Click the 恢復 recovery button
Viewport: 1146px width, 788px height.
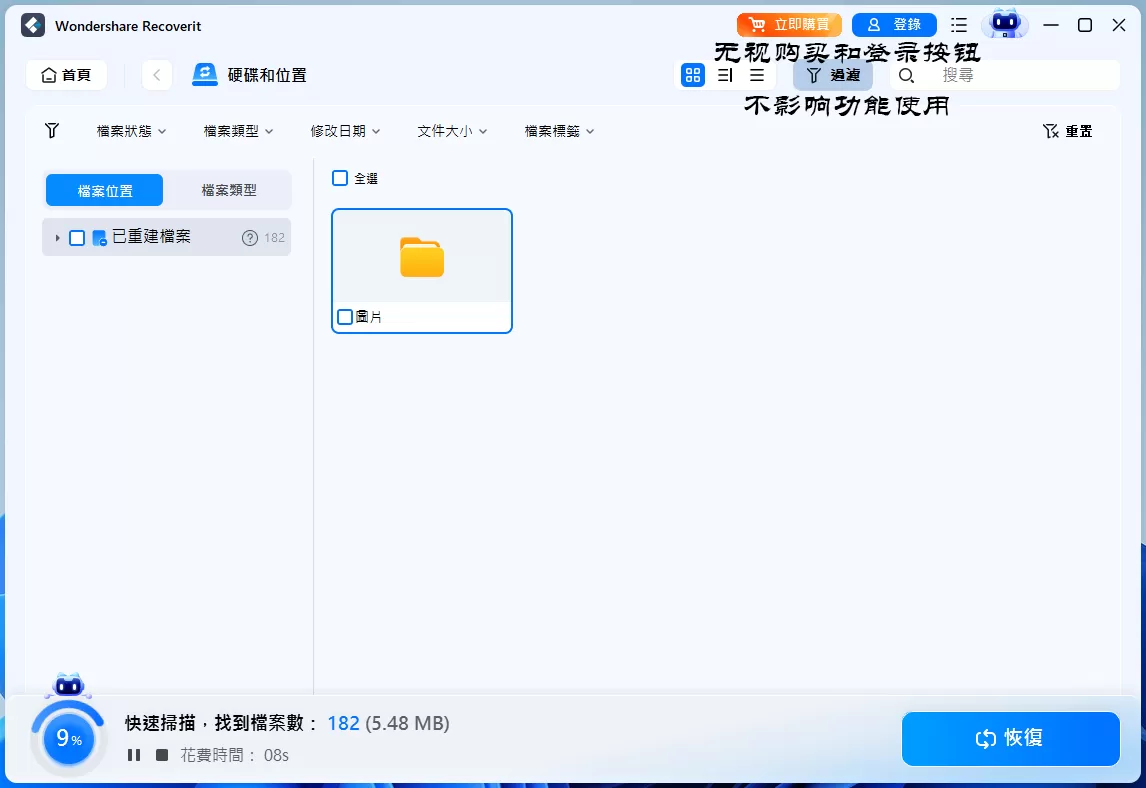tap(1010, 738)
